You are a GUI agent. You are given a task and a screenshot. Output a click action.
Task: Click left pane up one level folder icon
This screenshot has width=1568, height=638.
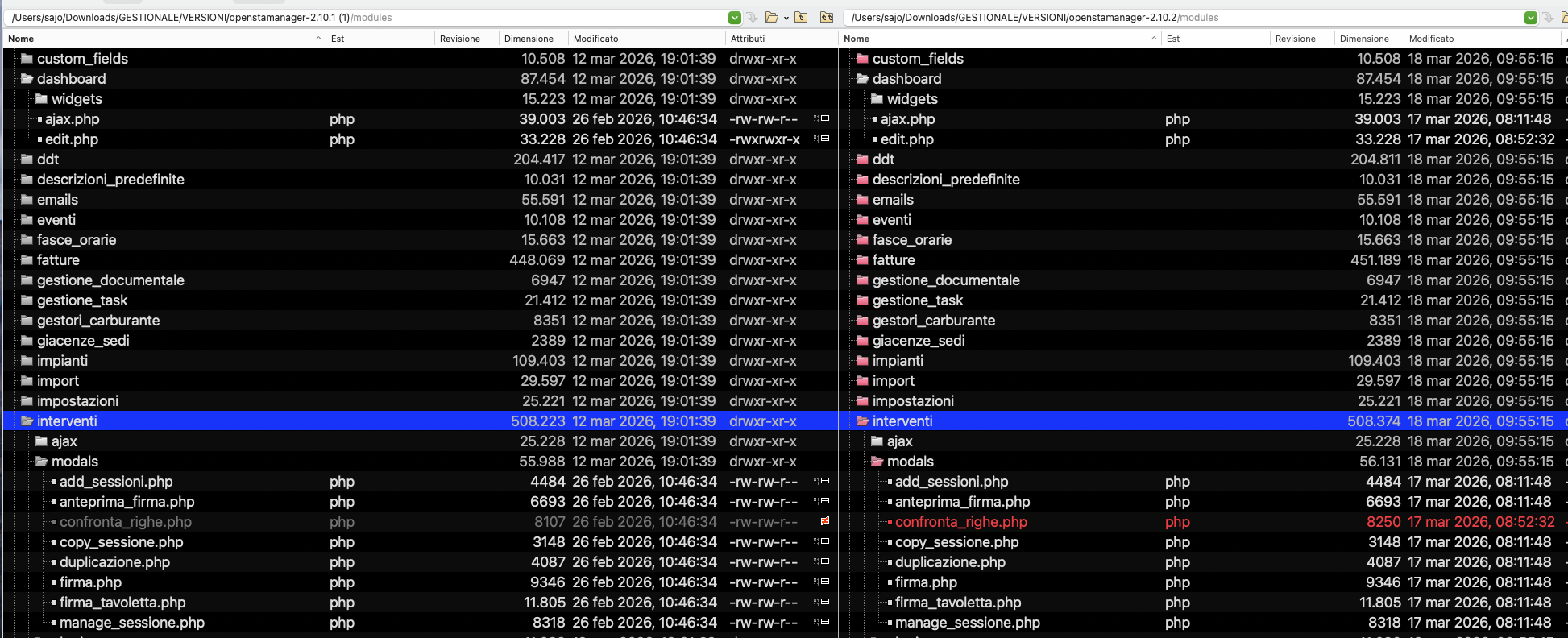click(x=801, y=17)
